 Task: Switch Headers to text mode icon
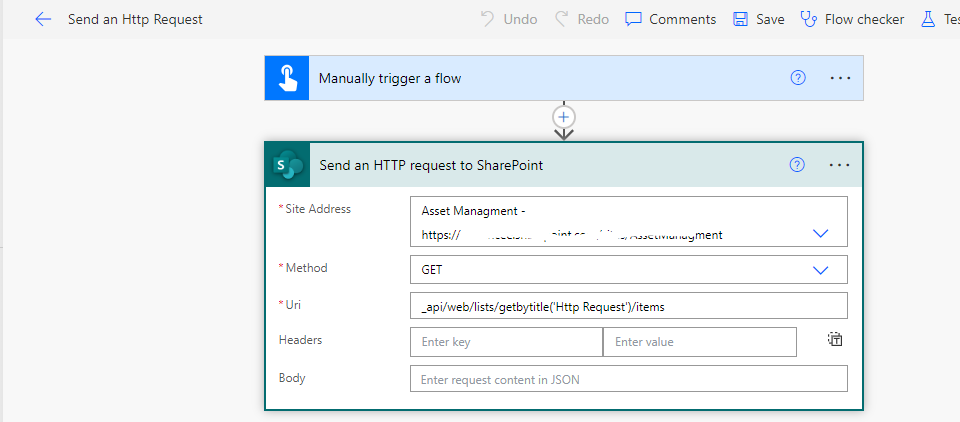(x=835, y=339)
